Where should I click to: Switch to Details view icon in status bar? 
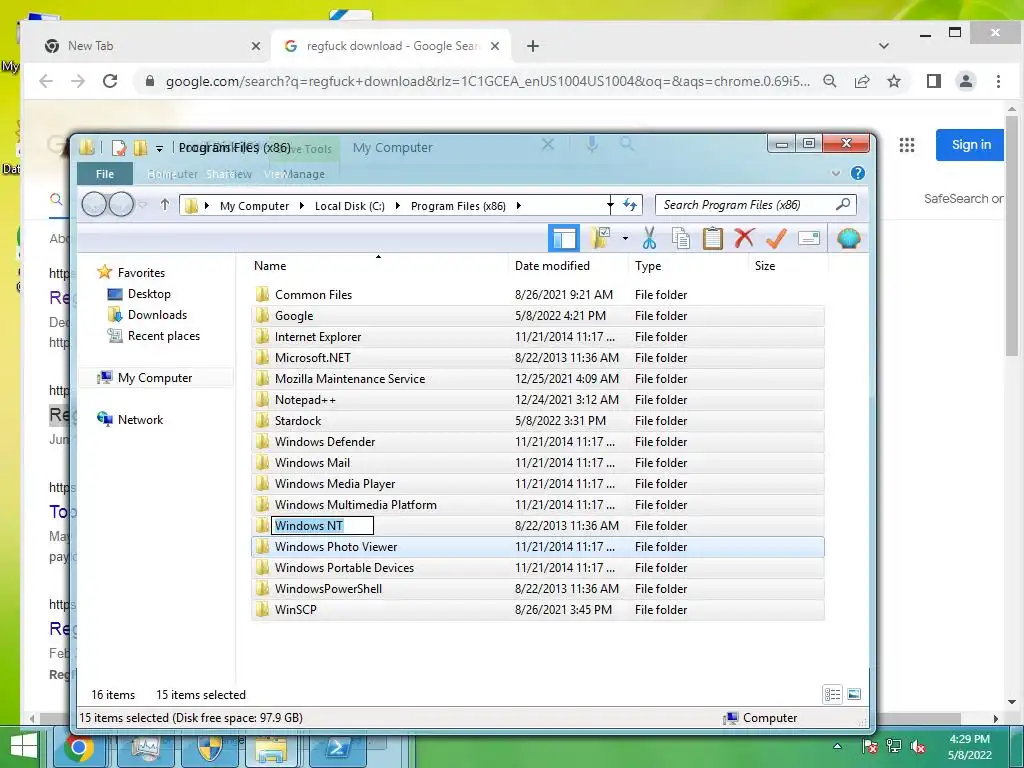pos(832,694)
